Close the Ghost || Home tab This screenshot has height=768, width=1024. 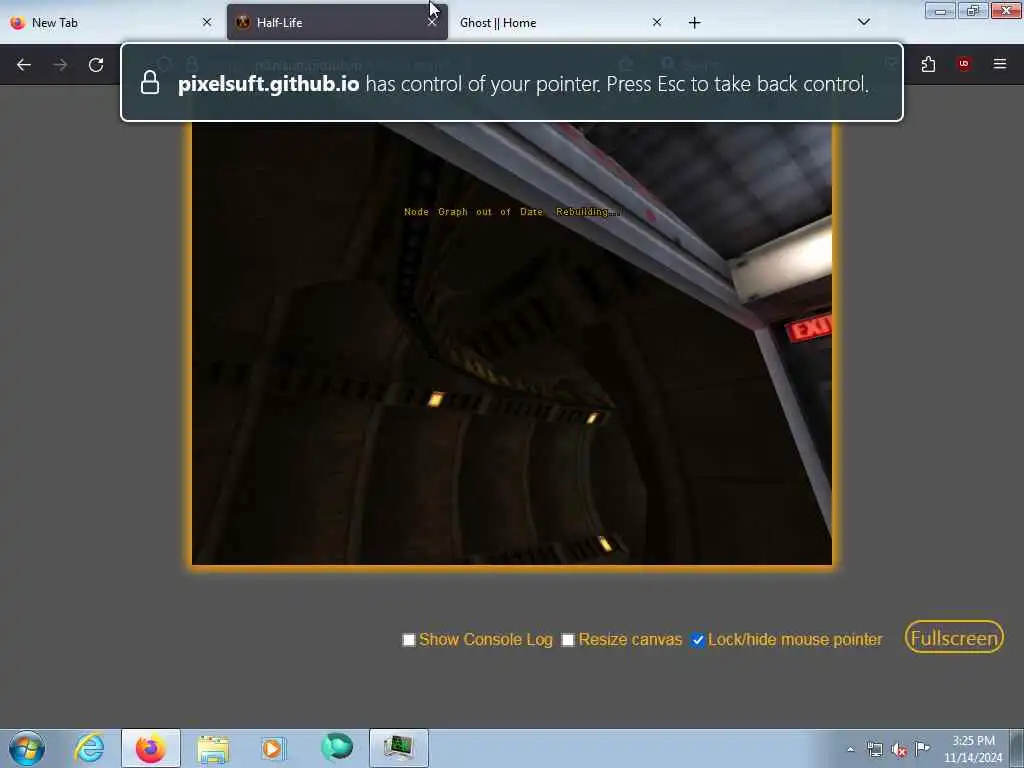(656, 22)
